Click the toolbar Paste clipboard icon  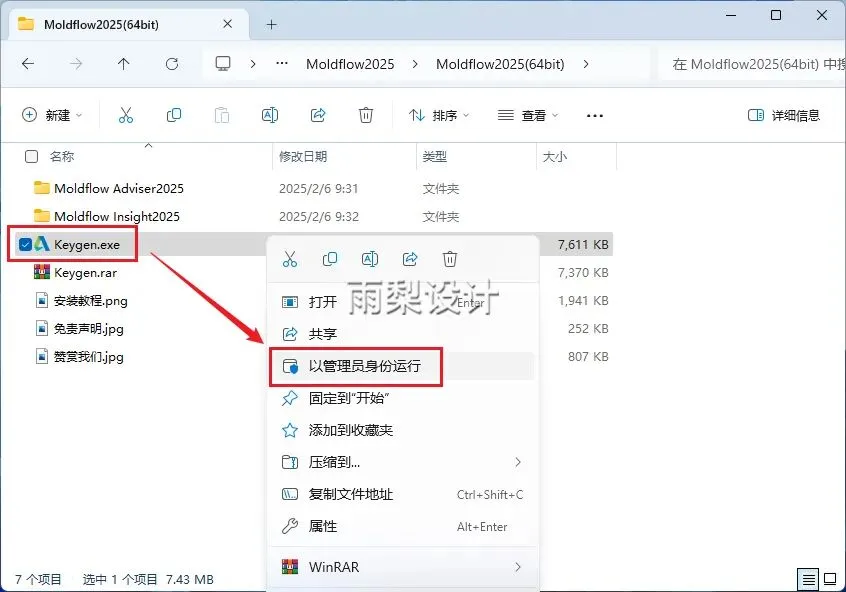click(222, 115)
